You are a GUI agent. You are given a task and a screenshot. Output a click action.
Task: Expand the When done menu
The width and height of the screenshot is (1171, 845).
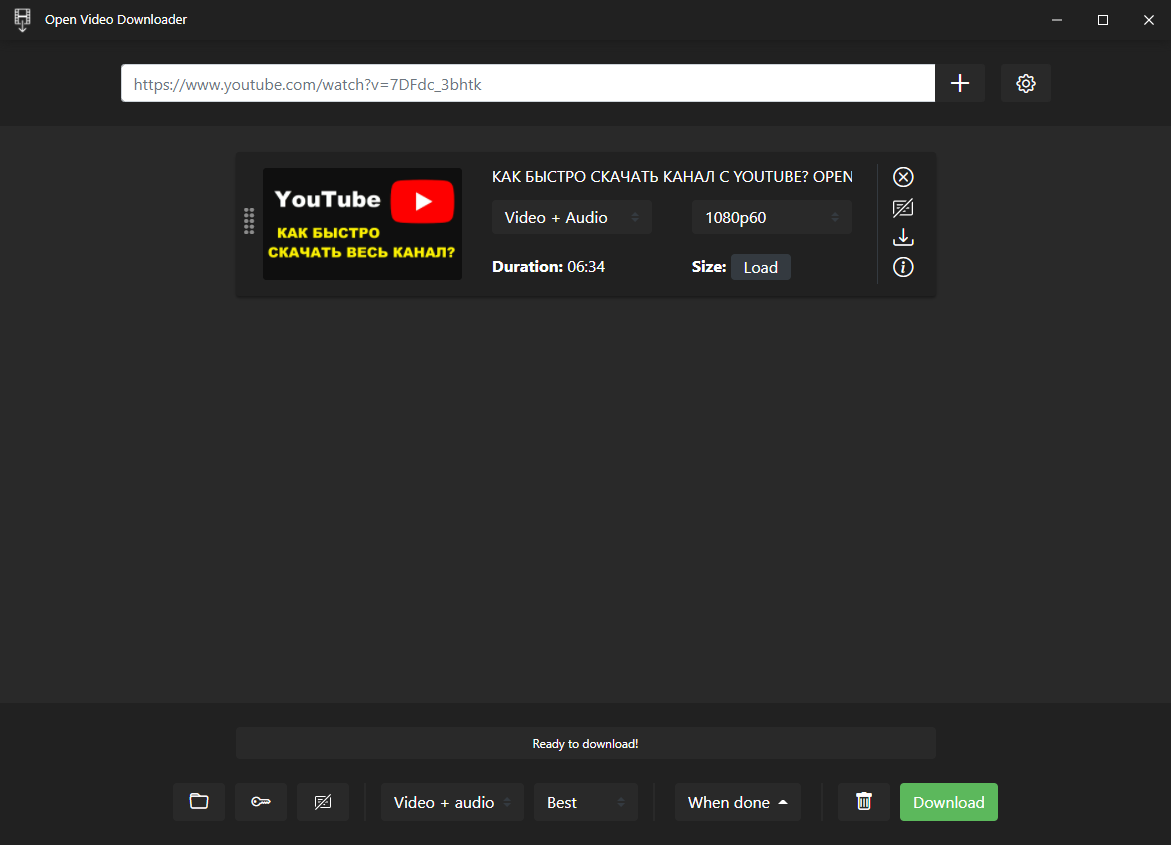click(x=737, y=802)
